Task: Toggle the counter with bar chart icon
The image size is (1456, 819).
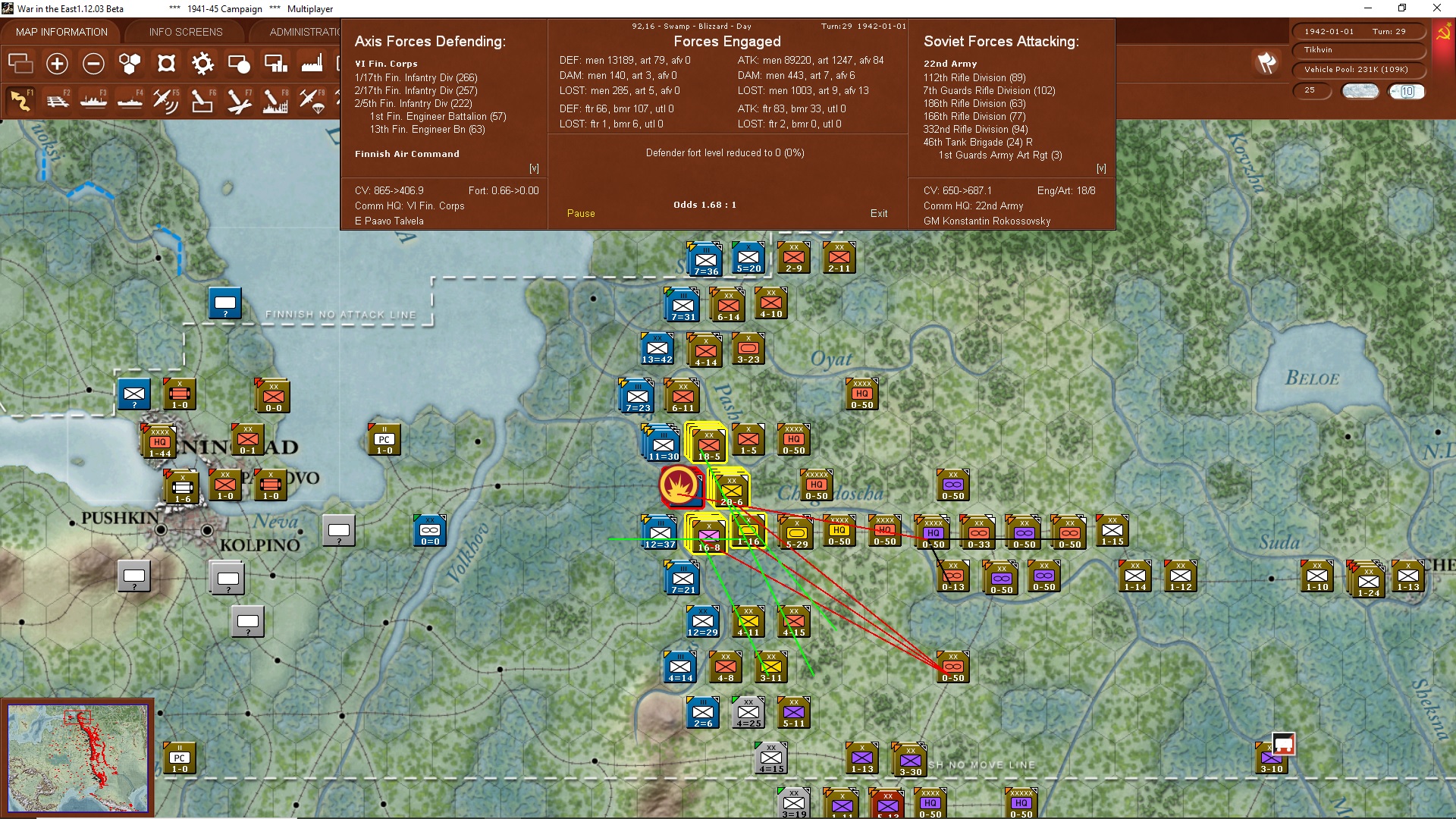Action: (275, 64)
